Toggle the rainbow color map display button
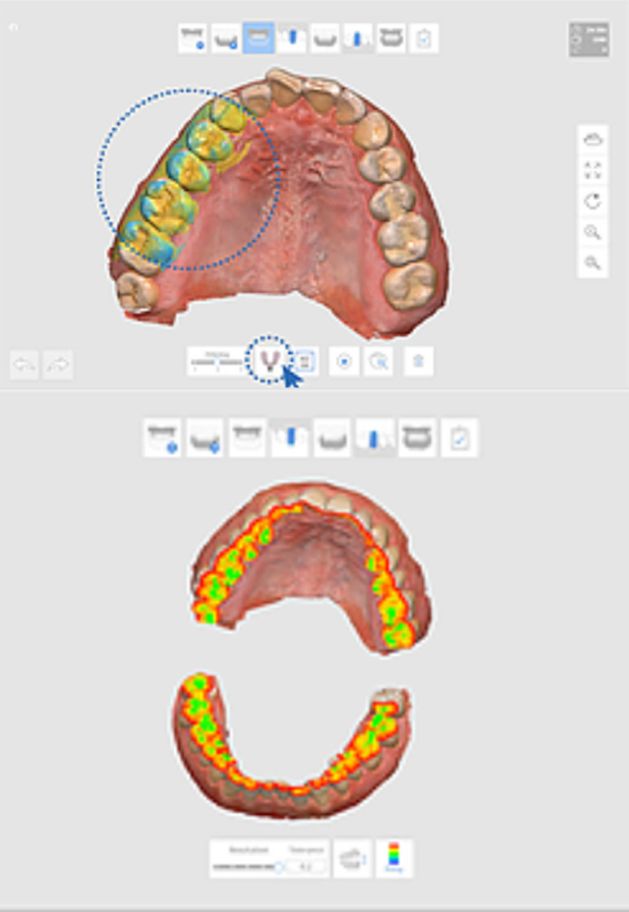The width and height of the screenshot is (629, 912). tap(394, 858)
